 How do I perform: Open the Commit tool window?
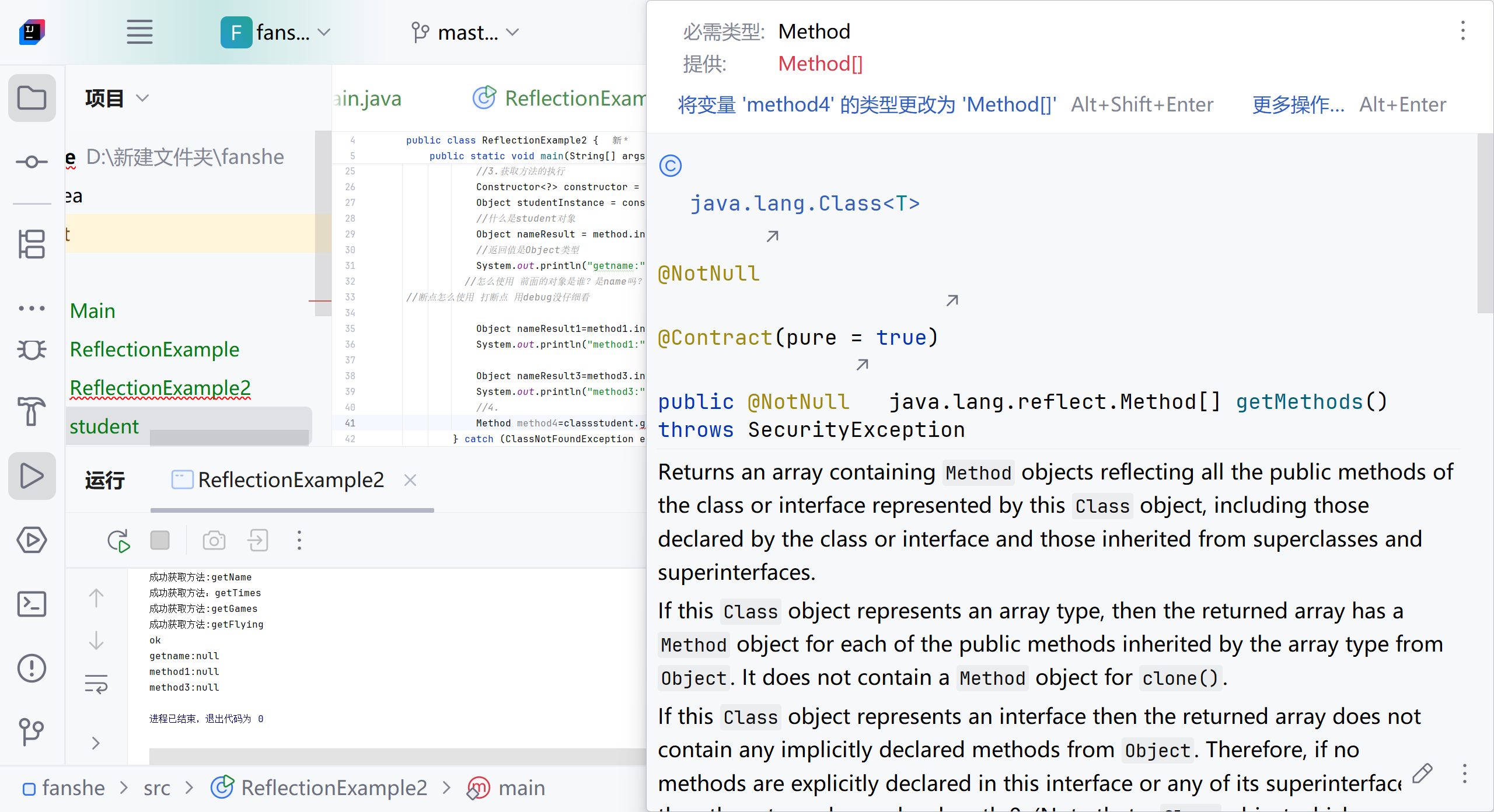click(x=32, y=162)
